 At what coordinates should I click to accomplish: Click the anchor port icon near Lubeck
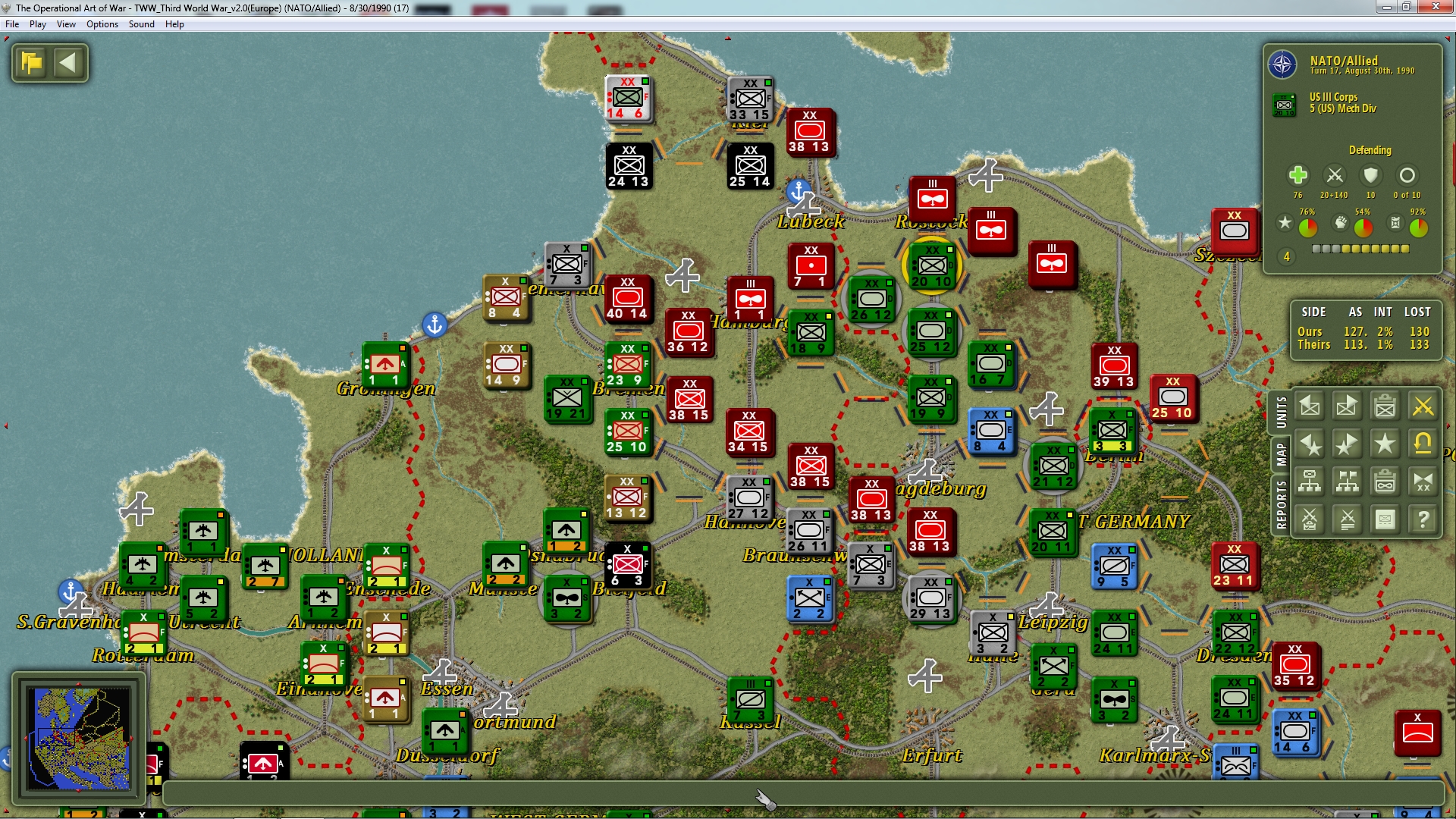pyautogui.click(x=799, y=190)
